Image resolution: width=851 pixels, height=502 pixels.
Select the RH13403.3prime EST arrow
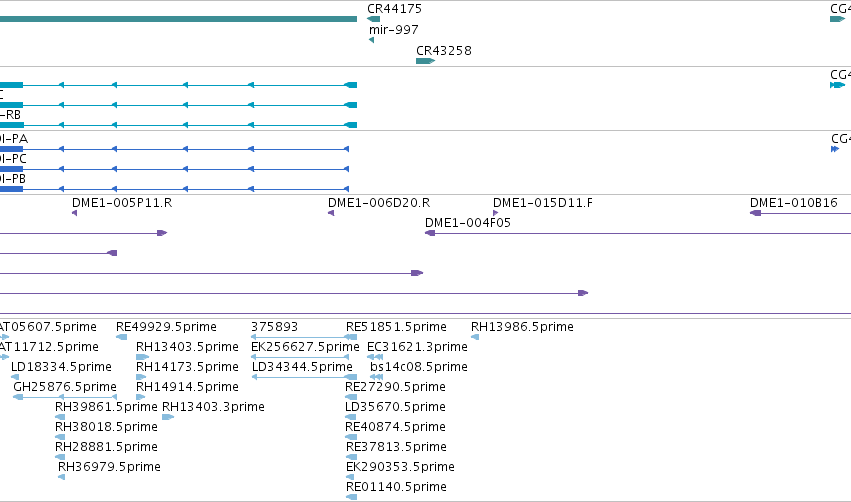(x=168, y=417)
